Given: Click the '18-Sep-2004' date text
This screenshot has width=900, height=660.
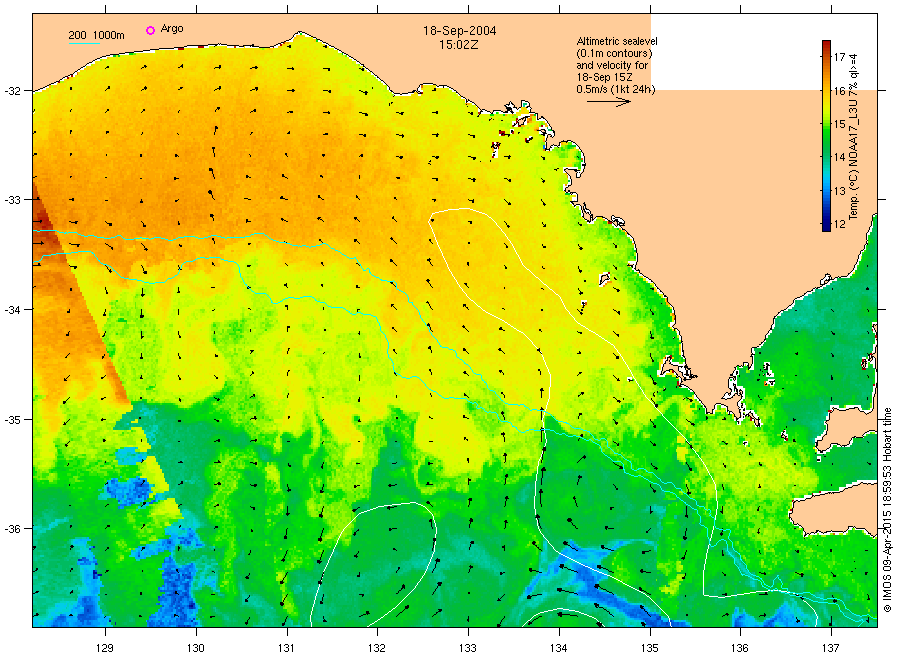Looking at the screenshot, I should point(460,31).
